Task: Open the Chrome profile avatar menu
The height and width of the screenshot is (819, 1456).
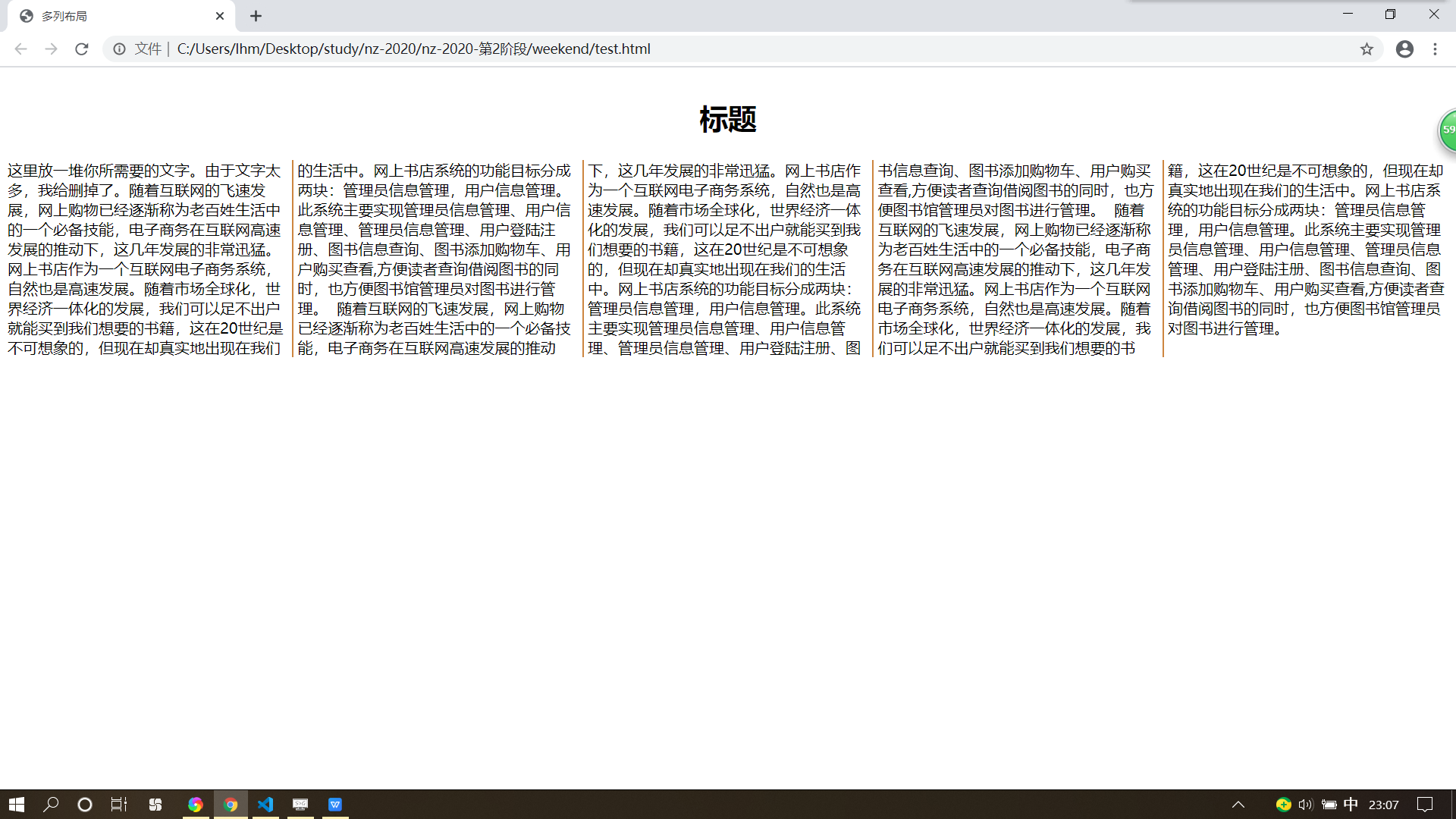Action: coord(1404,49)
